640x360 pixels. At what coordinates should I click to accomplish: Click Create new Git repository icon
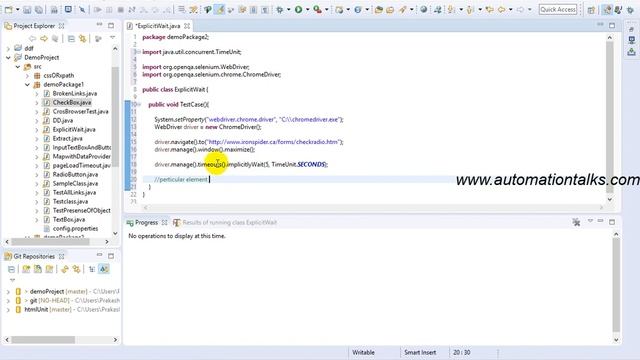49,269
